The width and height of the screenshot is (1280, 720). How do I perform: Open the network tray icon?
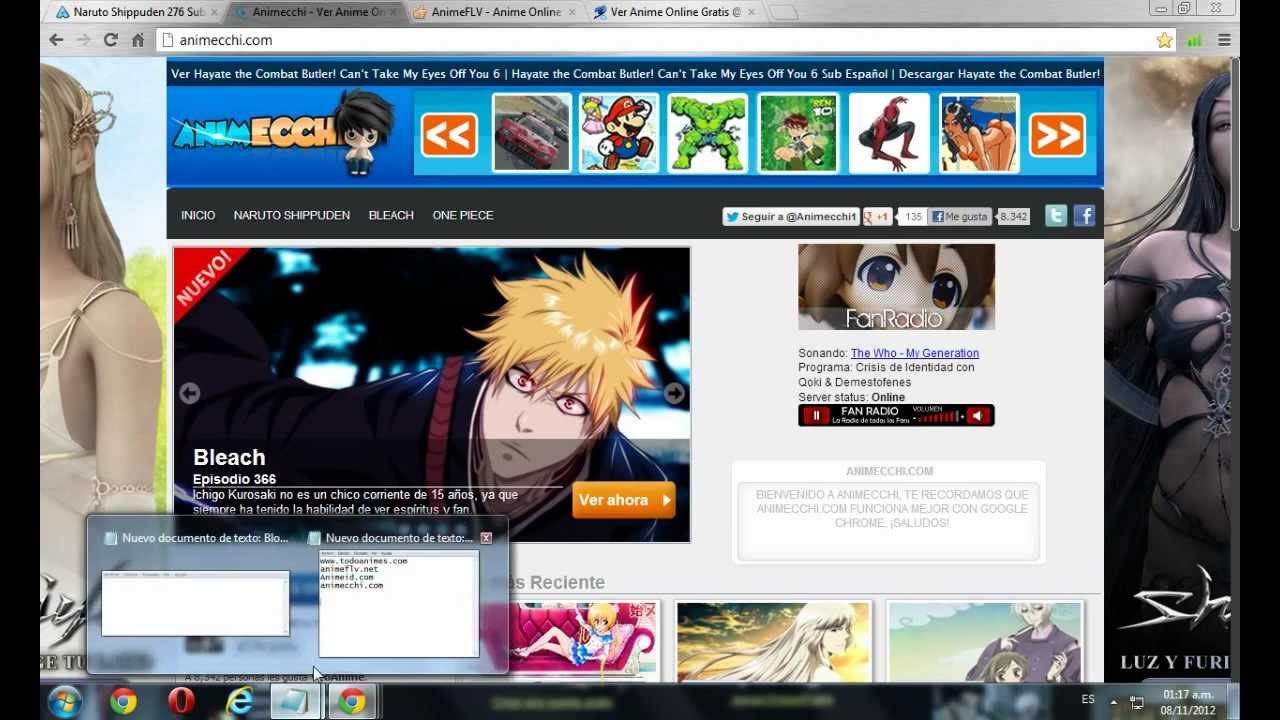pyautogui.click(x=1137, y=702)
